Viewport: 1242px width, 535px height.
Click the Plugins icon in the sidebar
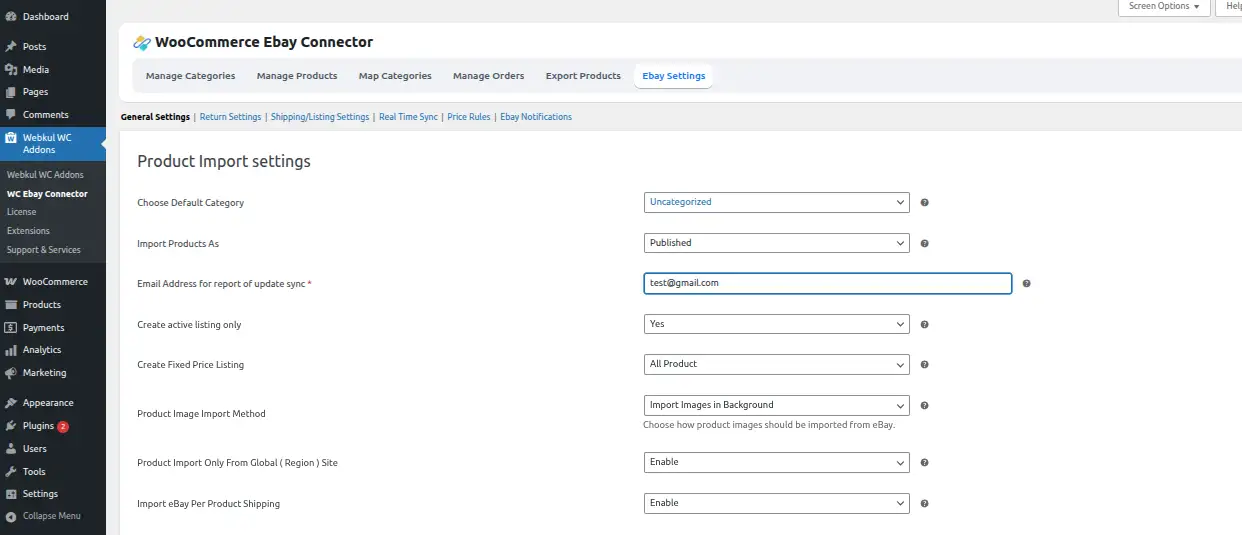[x=11, y=426]
